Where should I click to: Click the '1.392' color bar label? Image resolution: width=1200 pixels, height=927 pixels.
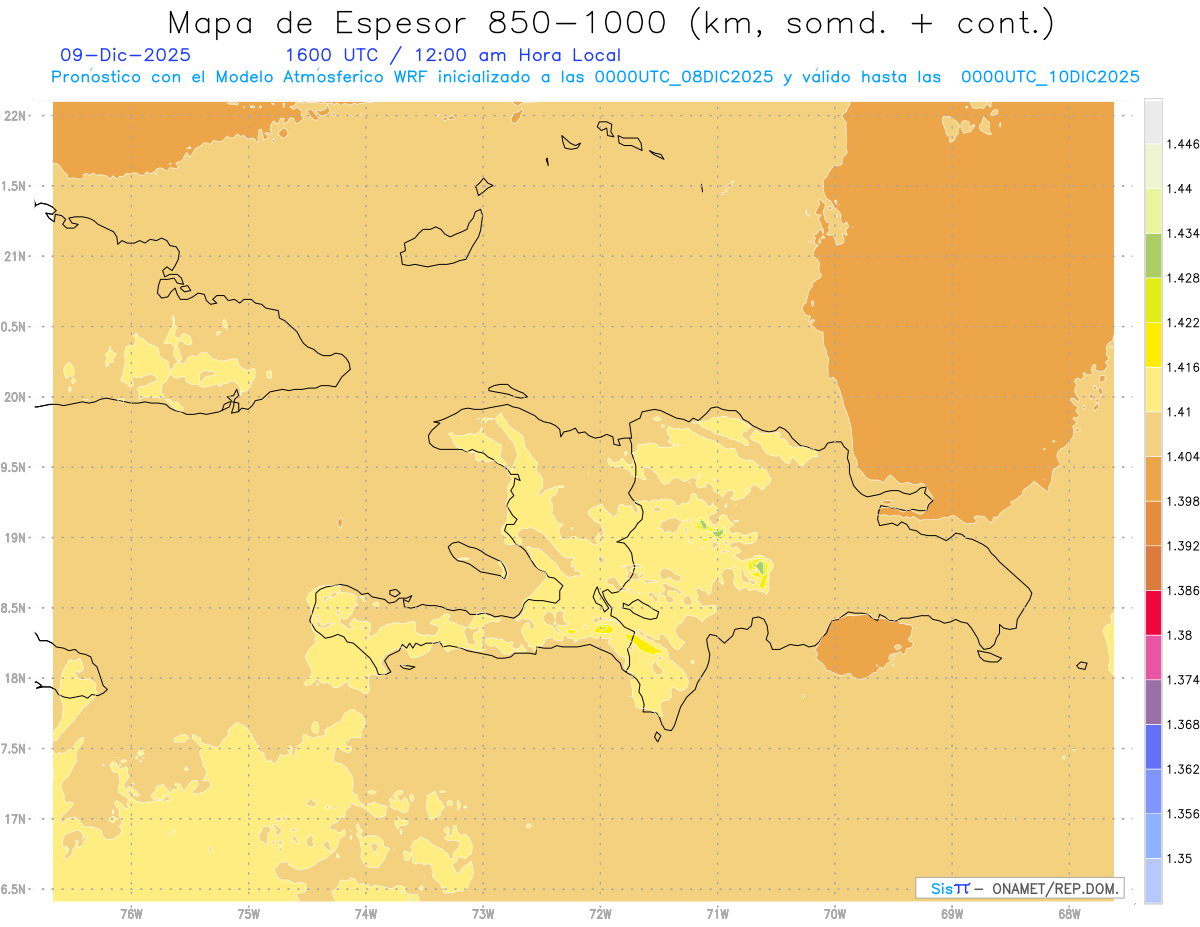pyautogui.click(x=1183, y=546)
